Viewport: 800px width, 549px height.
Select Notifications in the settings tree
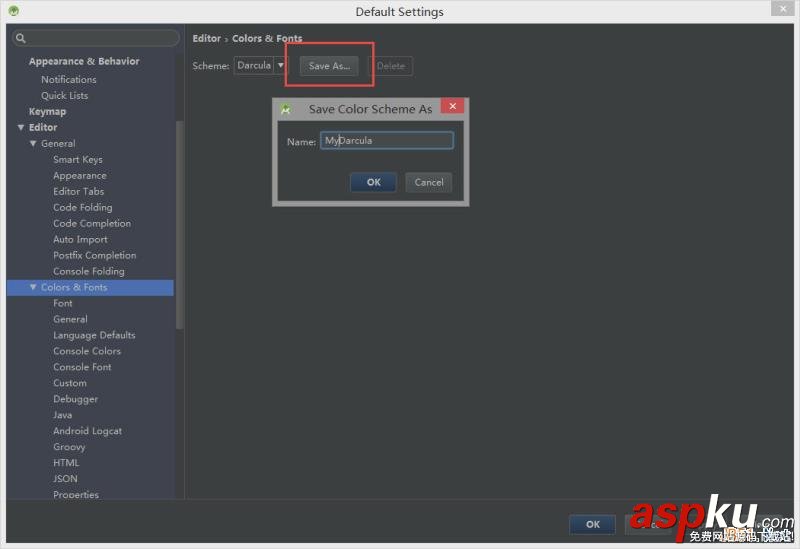point(69,80)
